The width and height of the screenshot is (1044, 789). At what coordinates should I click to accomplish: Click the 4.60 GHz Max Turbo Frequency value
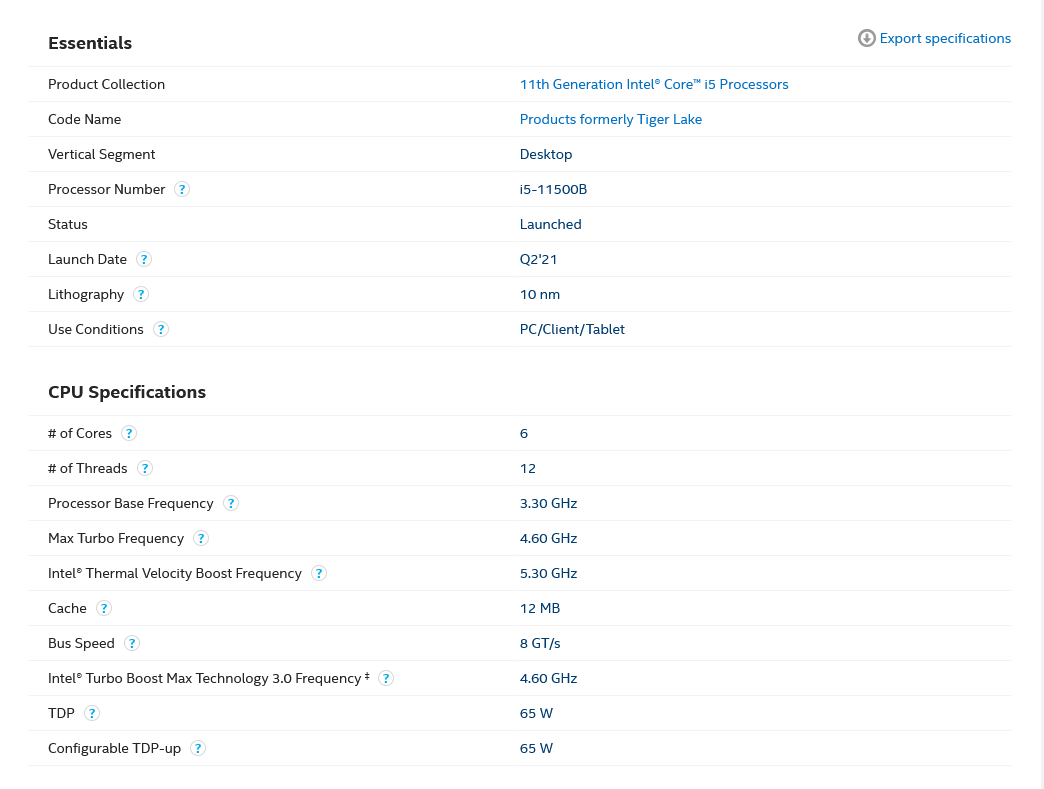coord(548,538)
